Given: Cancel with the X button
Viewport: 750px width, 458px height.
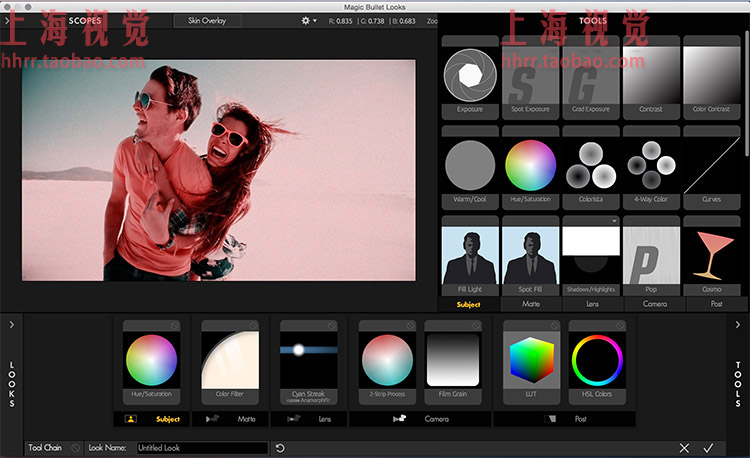Looking at the screenshot, I should [684, 448].
